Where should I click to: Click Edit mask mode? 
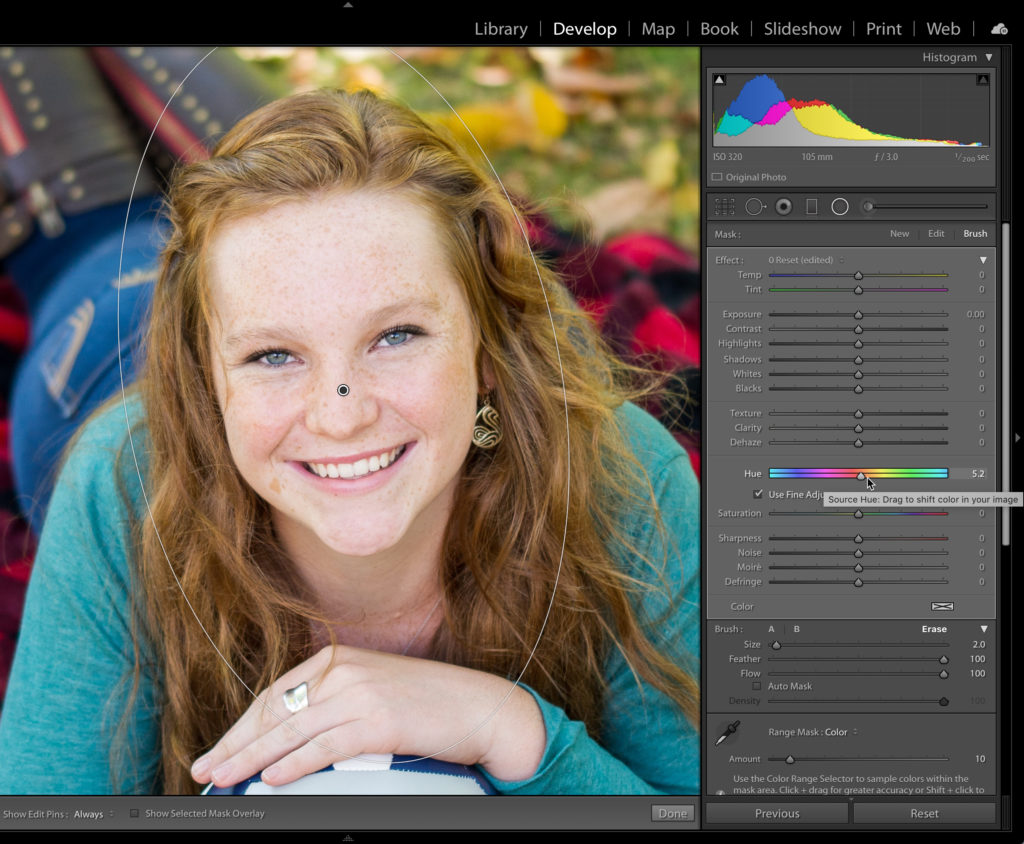click(936, 234)
